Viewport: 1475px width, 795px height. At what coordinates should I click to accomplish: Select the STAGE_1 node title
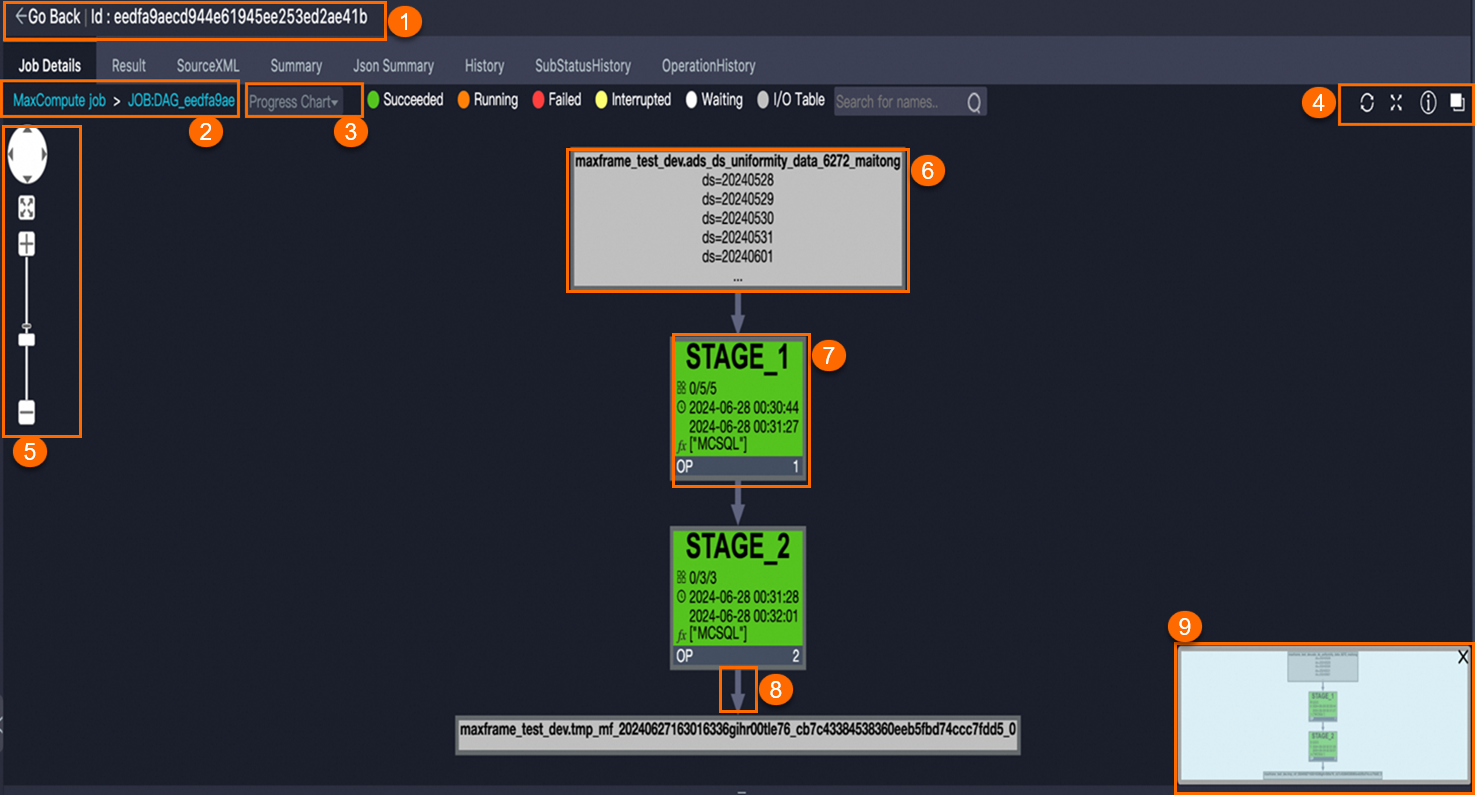[x=738, y=357]
